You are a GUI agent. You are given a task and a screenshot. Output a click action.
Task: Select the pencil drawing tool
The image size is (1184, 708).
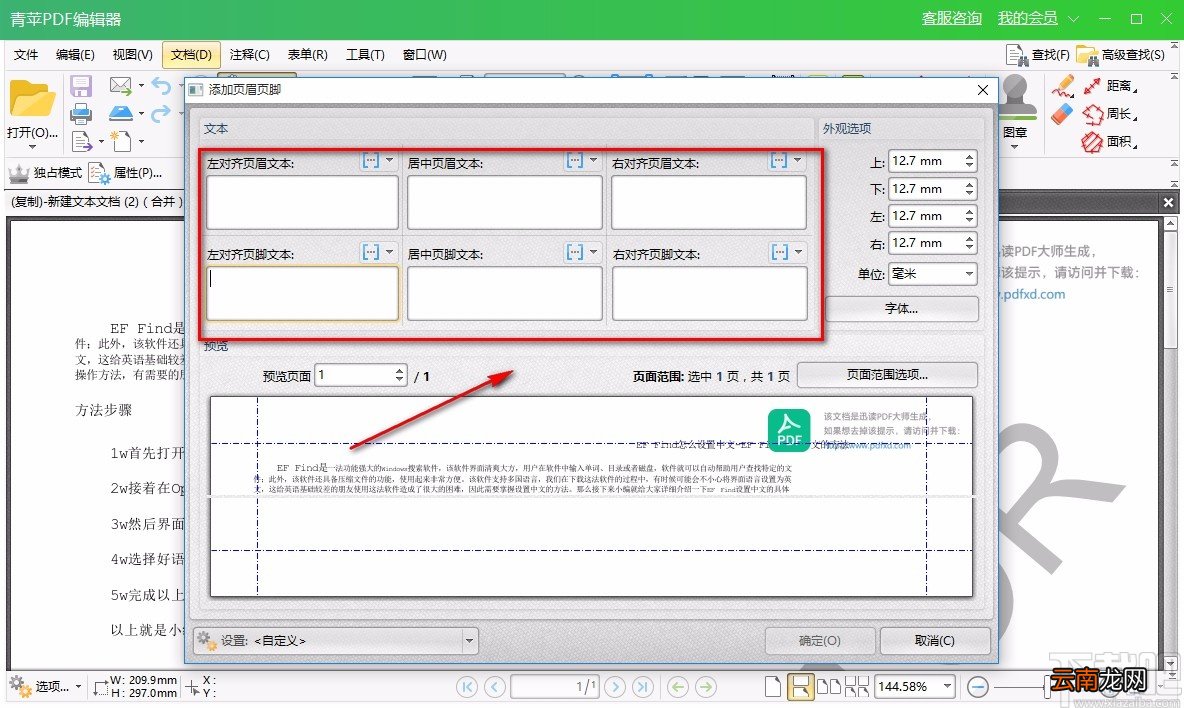pos(1062,87)
